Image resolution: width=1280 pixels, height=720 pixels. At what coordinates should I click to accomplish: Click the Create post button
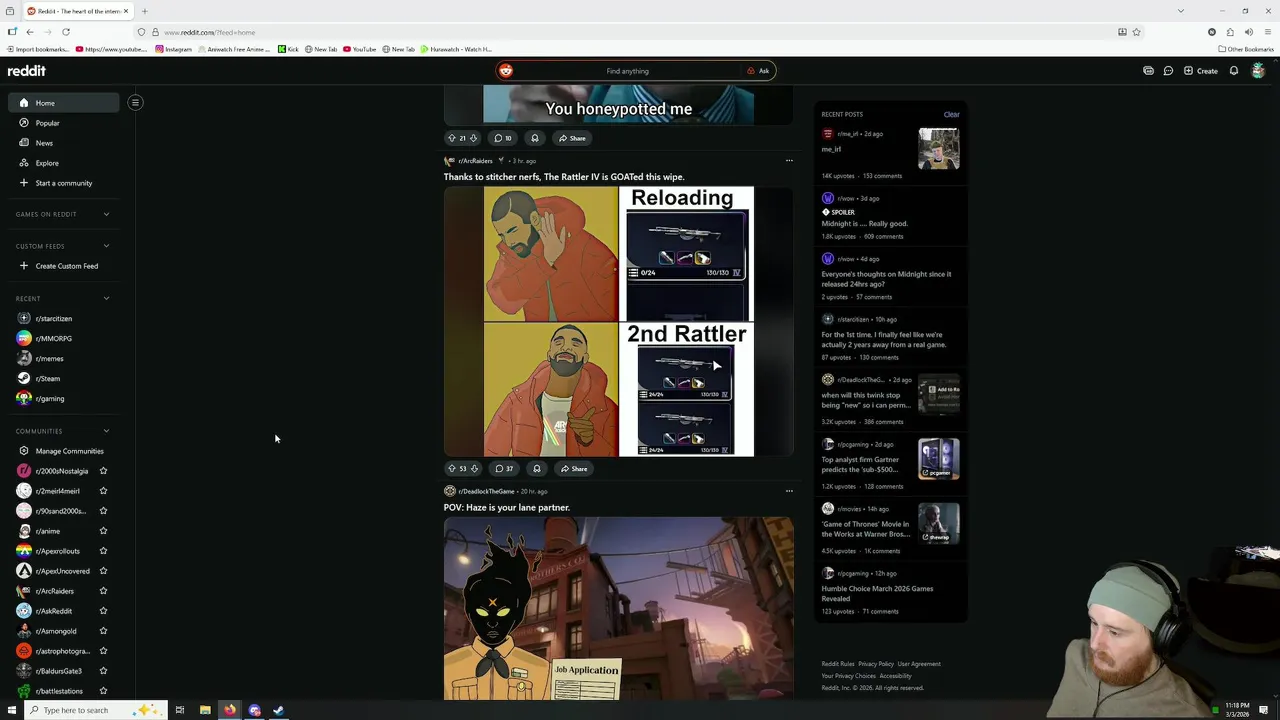(x=1200, y=71)
